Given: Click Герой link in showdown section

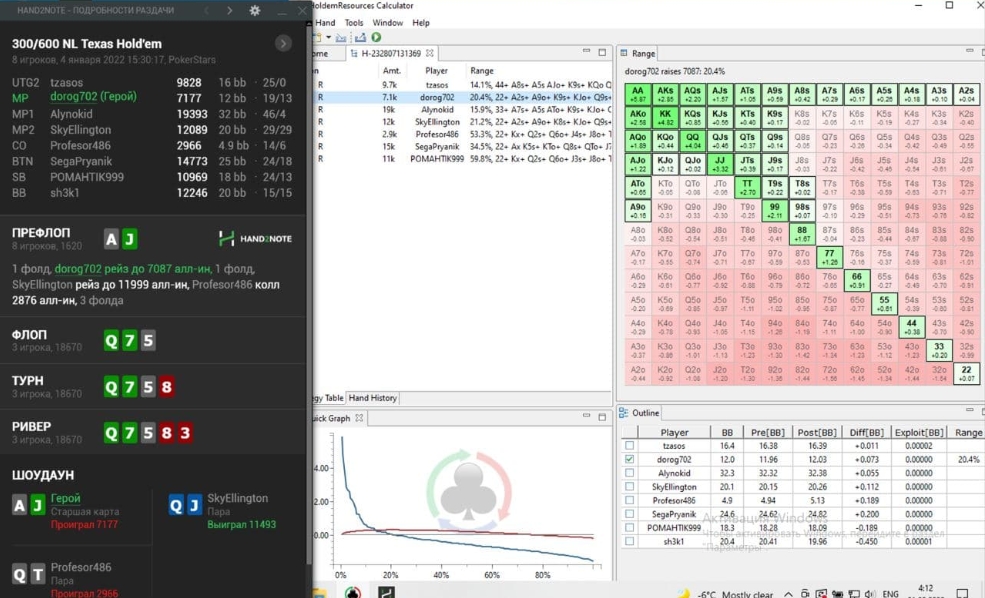Looking at the screenshot, I should tap(65, 498).
